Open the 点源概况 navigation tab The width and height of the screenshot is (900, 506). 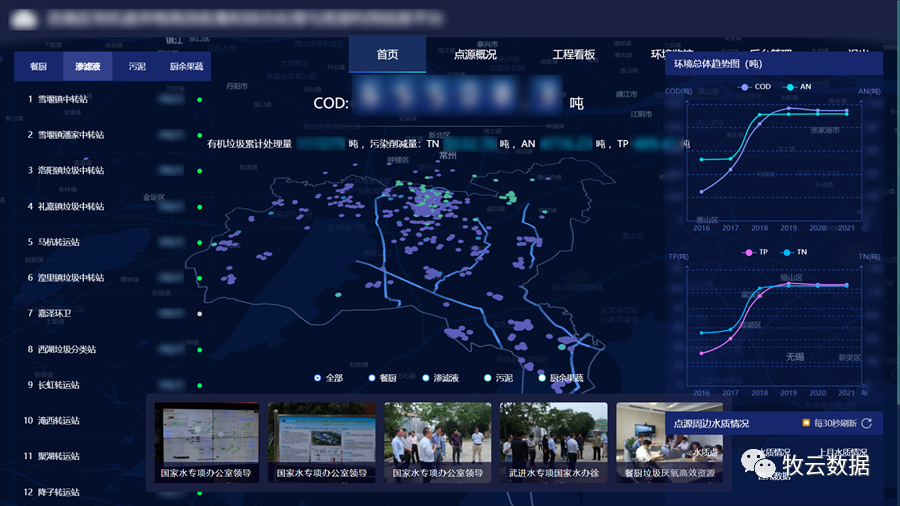pyautogui.click(x=475, y=55)
